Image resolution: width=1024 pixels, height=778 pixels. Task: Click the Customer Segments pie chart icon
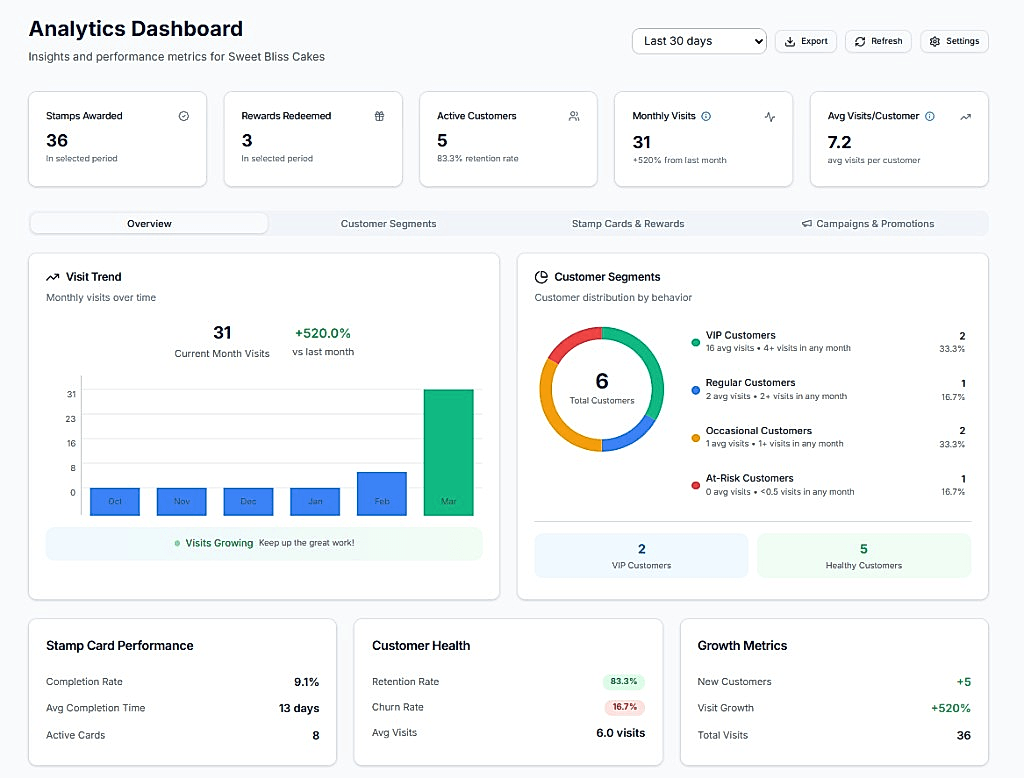541,277
